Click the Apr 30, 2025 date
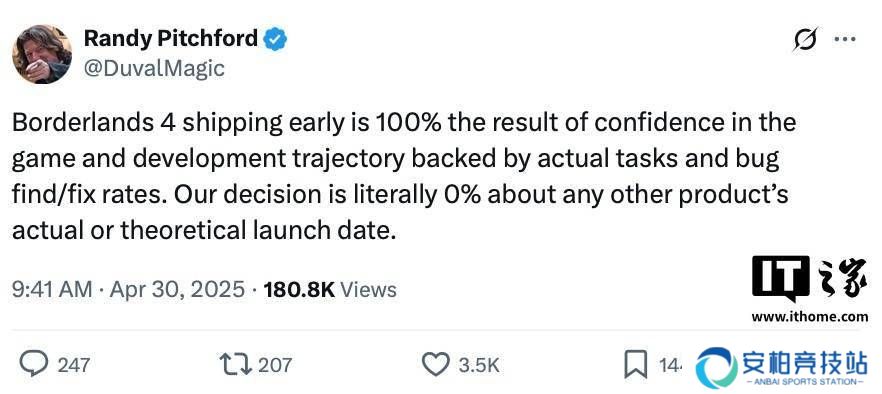This screenshot has height=394, width=882. pyautogui.click(x=177, y=290)
